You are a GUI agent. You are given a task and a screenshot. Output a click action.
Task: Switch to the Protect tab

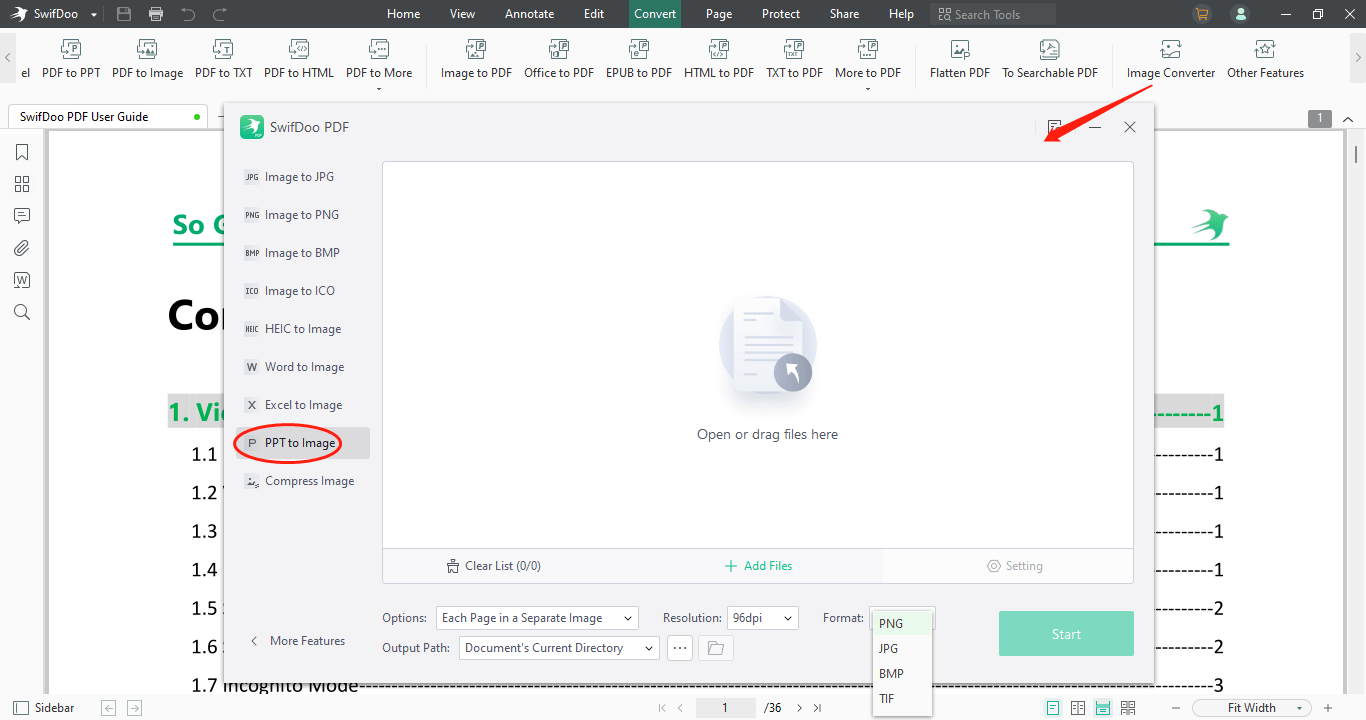click(781, 14)
